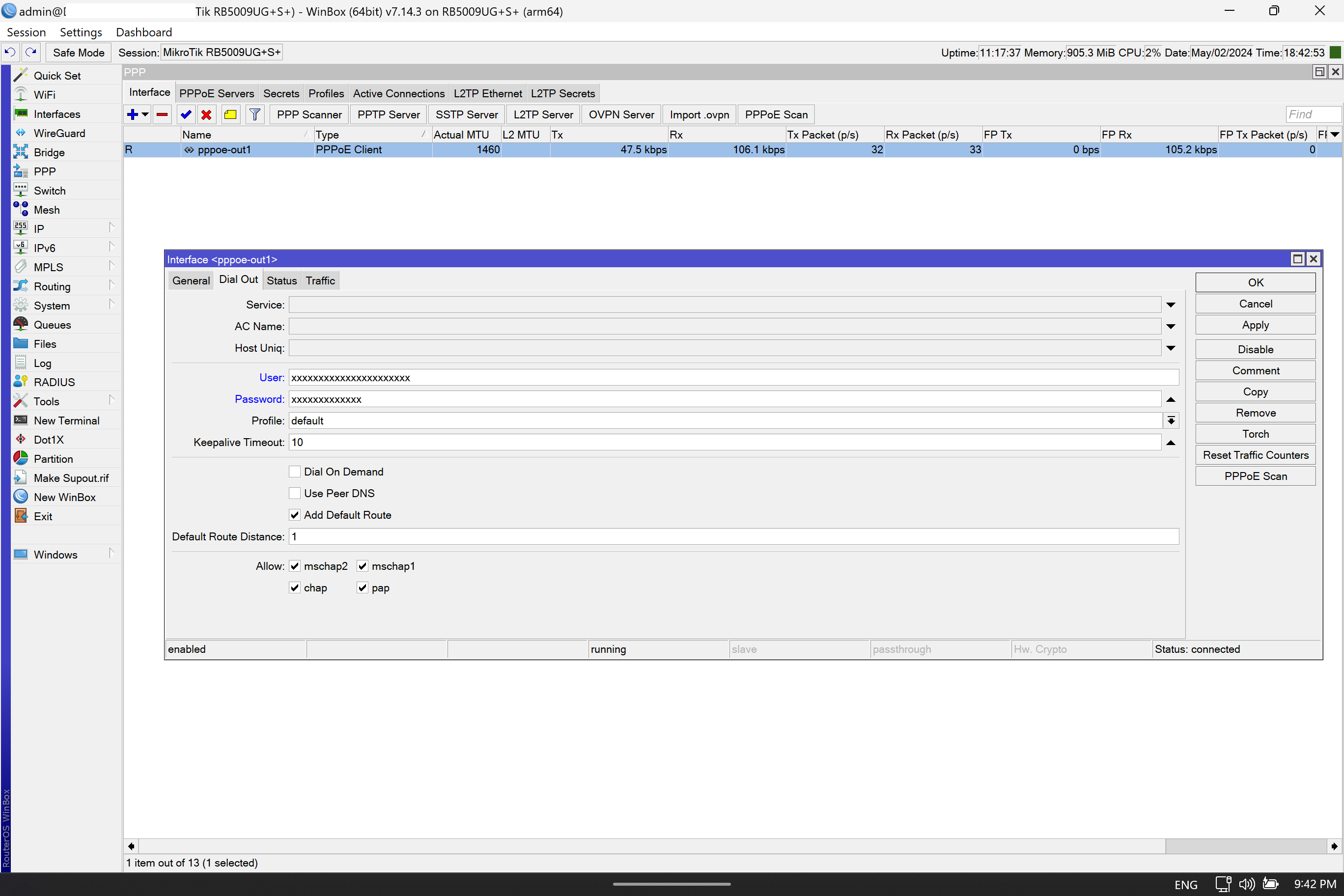Viewport: 1344px width, 896px height.
Task: Click the red minus remove icon
Action: (162, 114)
